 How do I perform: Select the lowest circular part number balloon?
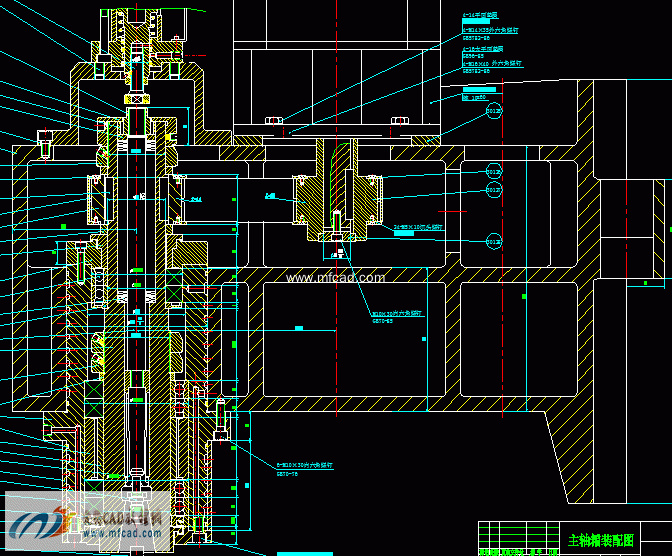[x=493, y=241]
